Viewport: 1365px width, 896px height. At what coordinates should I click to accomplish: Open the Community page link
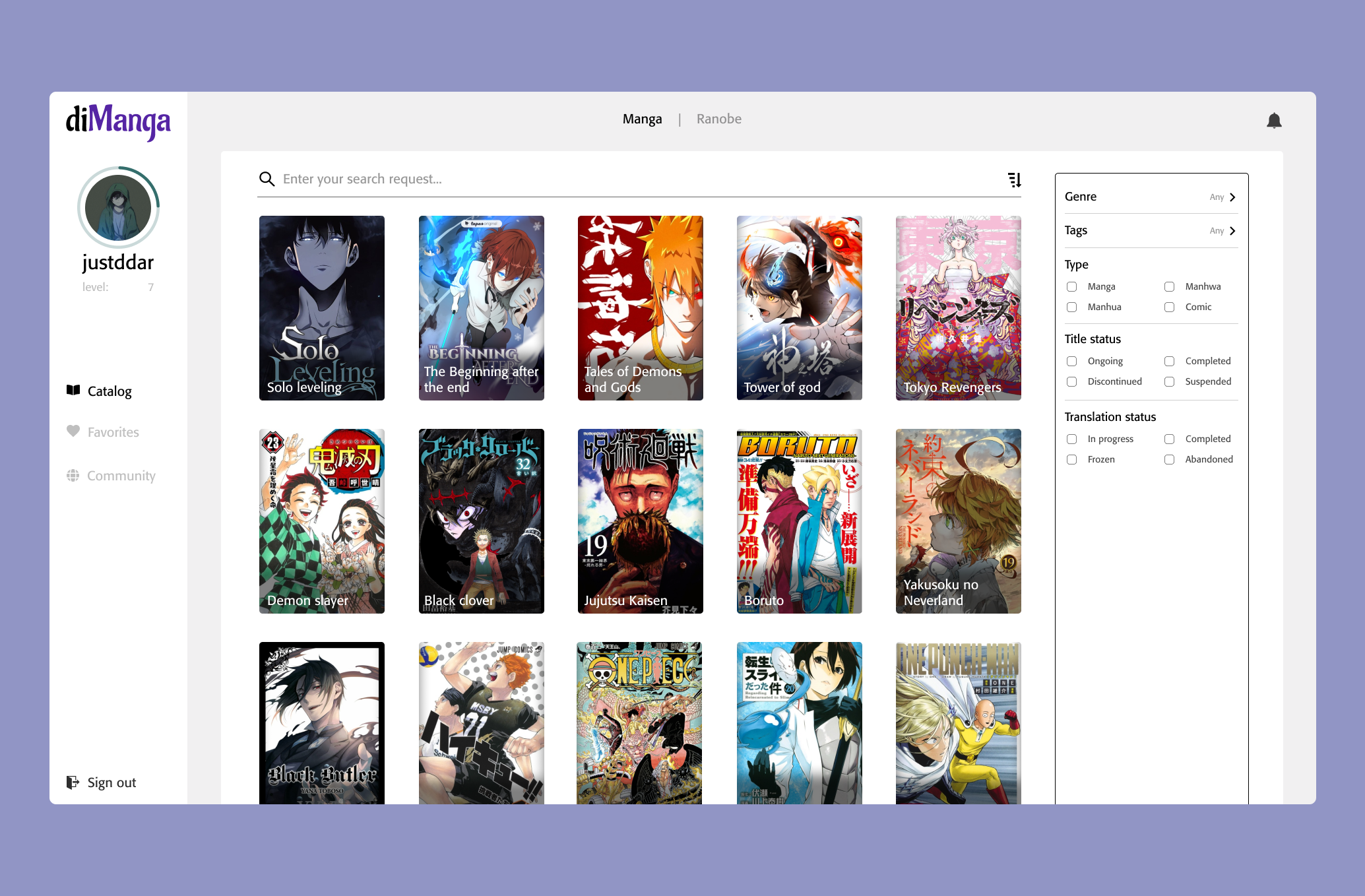click(x=121, y=476)
